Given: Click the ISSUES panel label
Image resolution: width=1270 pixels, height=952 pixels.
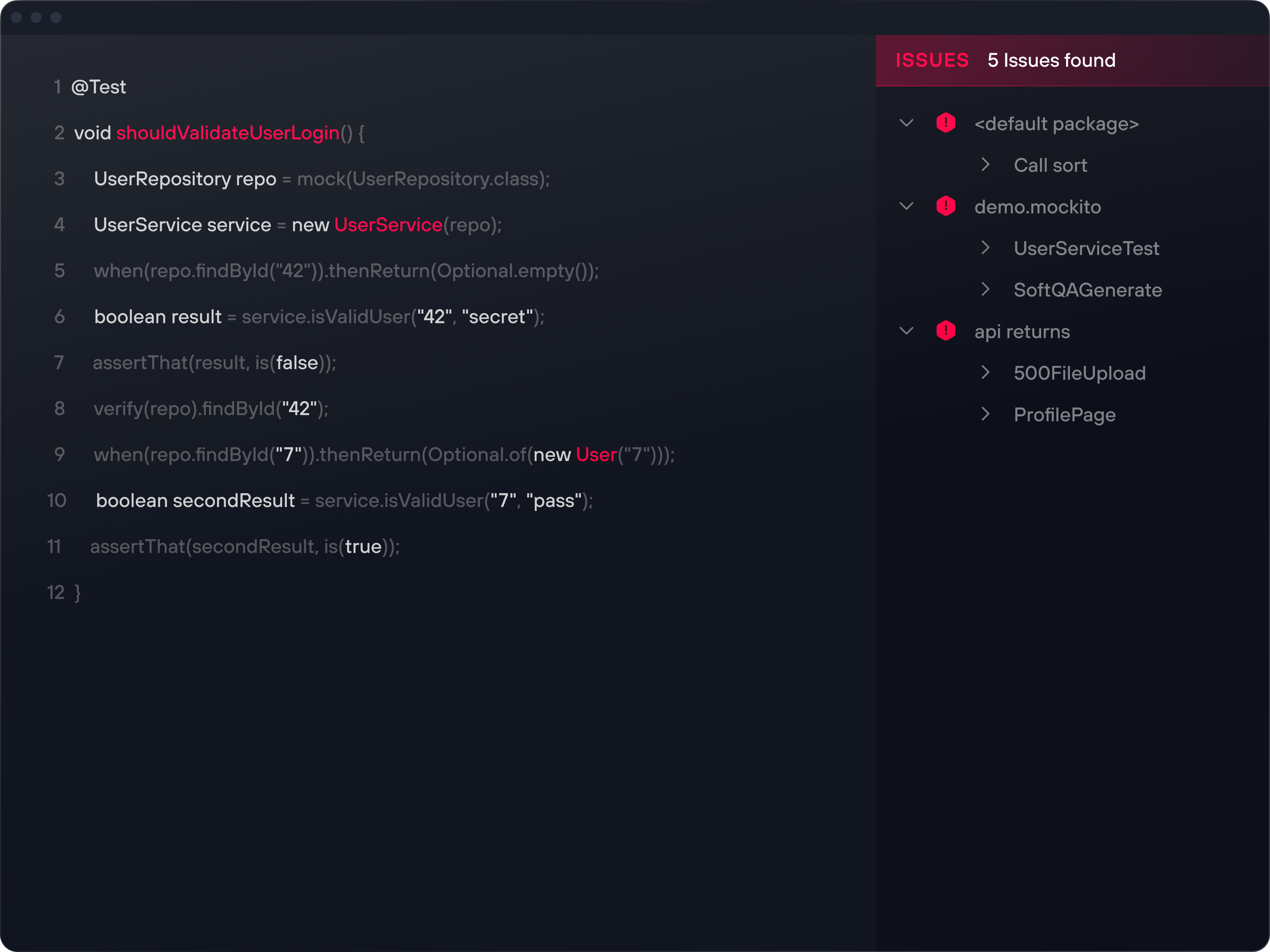Looking at the screenshot, I should coord(931,60).
